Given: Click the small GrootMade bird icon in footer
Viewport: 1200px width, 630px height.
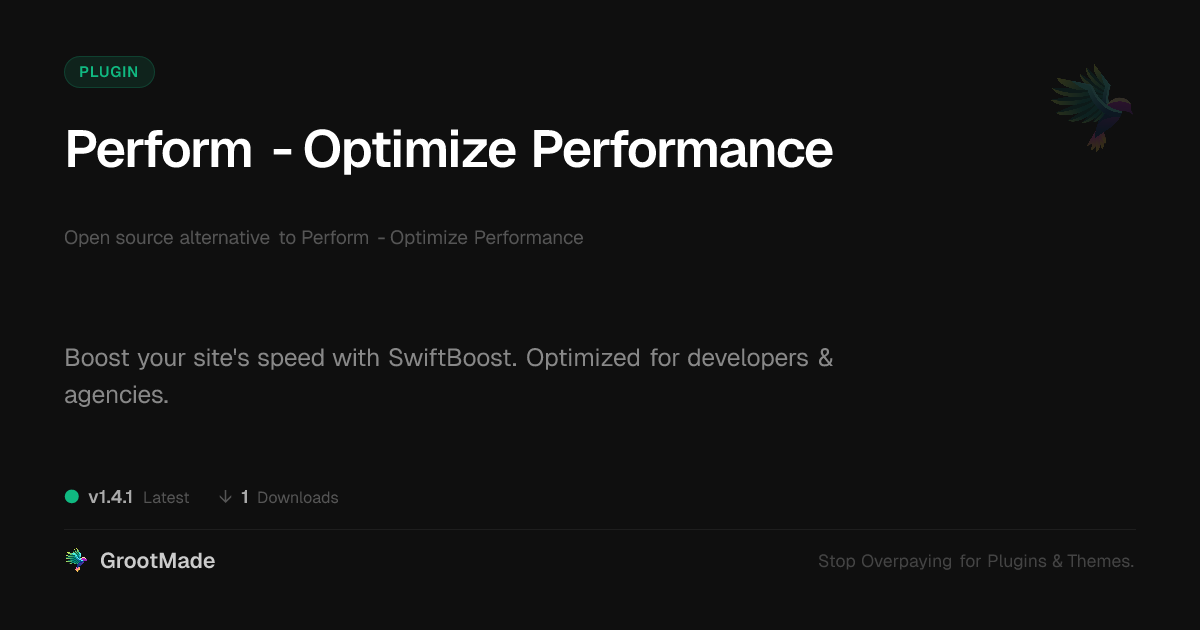Looking at the screenshot, I should [x=76, y=561].
